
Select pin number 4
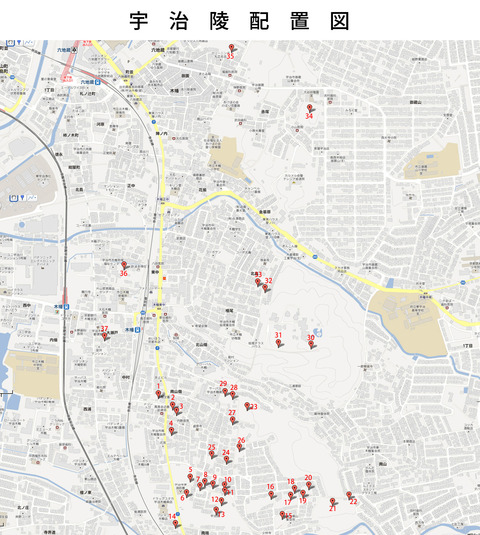tap(172, 431)
